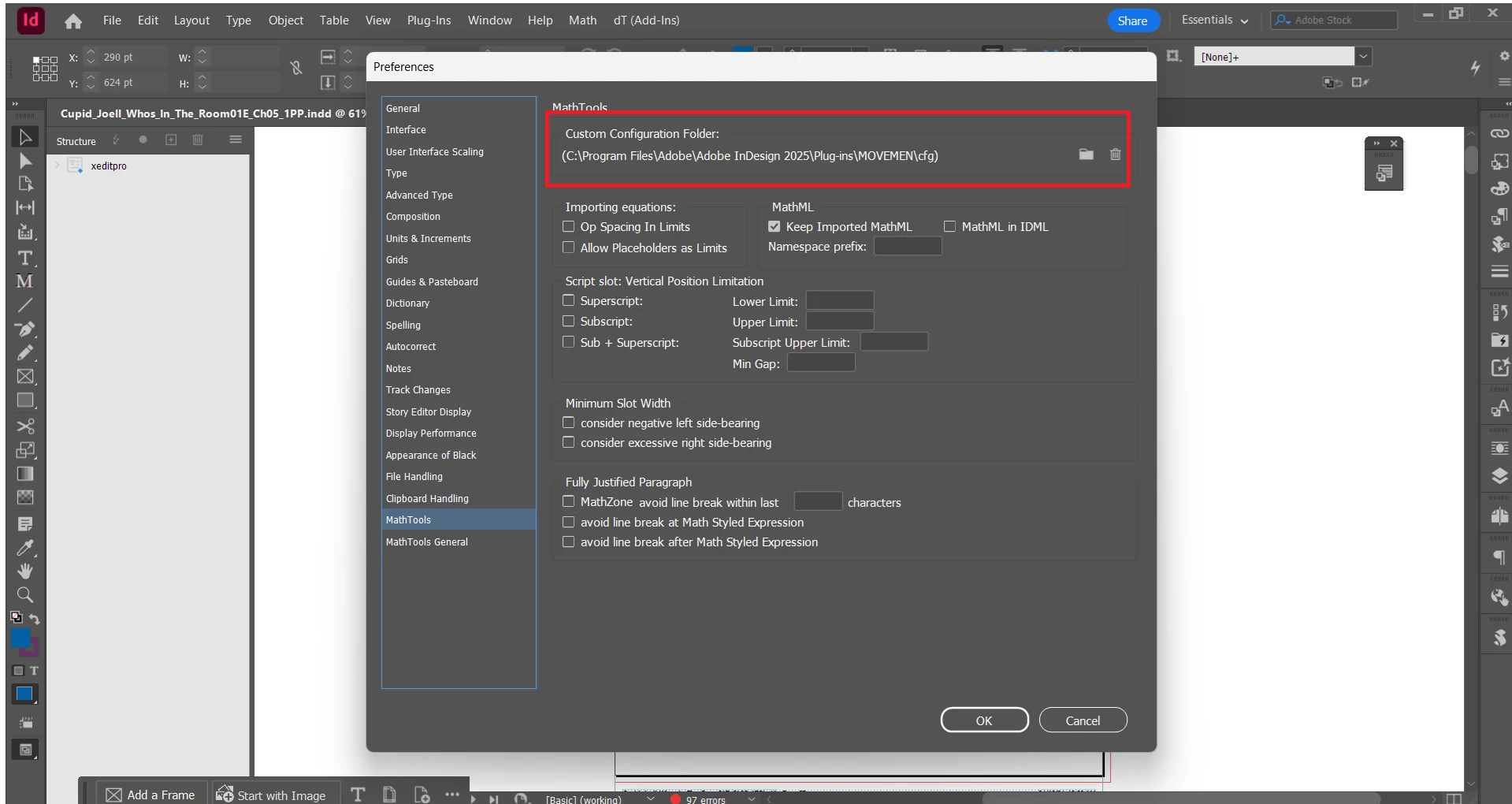Increment the X position stepper
1512x804 pixels.
91,53
